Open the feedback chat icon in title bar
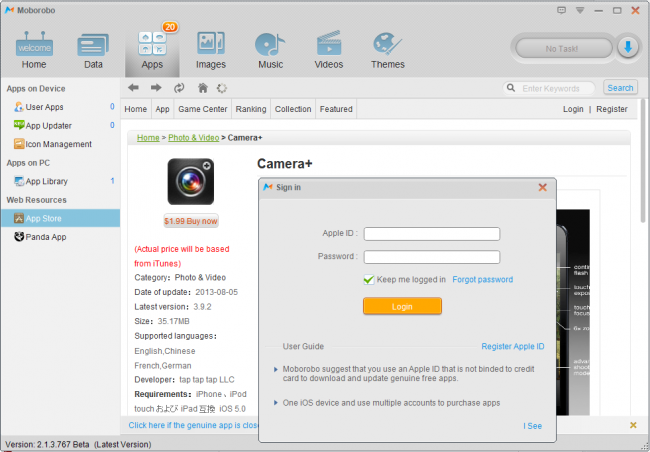Viewport: 650px width, 452px height. click(x=561, y=10)
